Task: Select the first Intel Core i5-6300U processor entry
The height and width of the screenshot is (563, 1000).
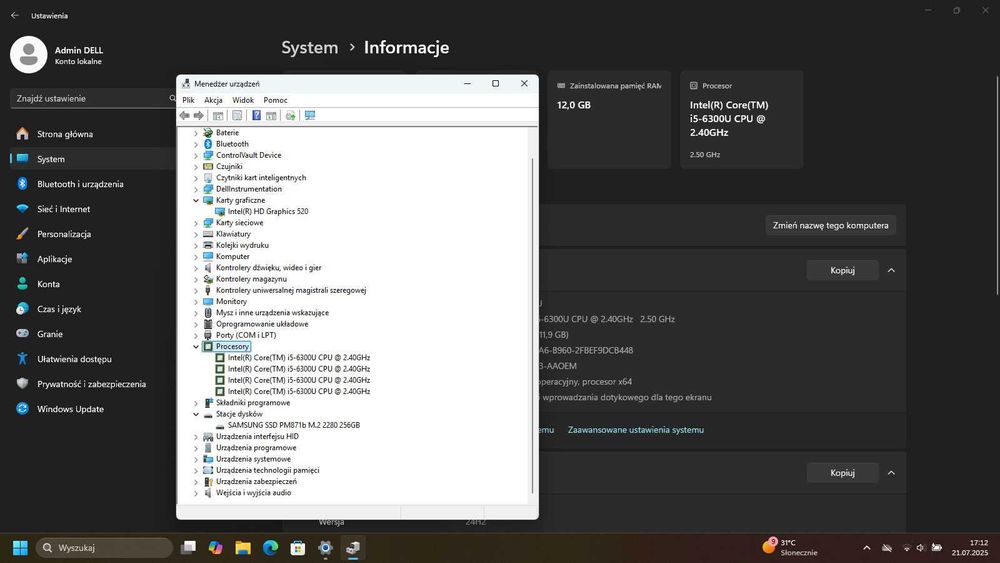Action: point(298,358)
